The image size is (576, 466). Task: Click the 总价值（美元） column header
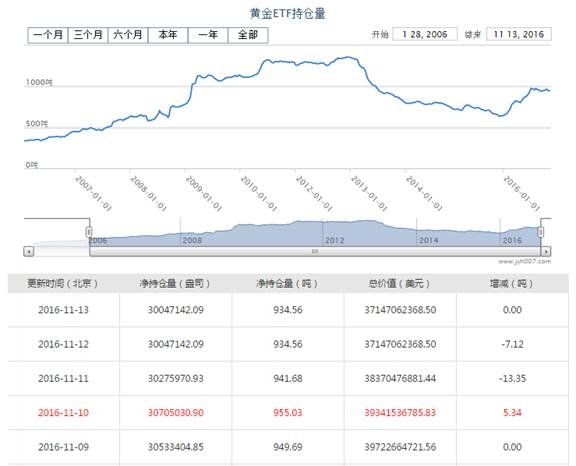click(400, 283)
